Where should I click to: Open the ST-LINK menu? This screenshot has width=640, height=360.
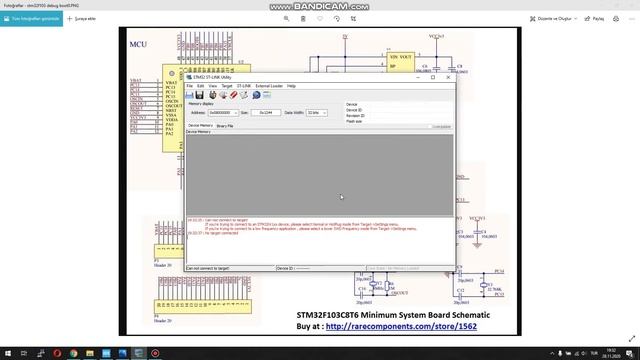pos(244,86)
